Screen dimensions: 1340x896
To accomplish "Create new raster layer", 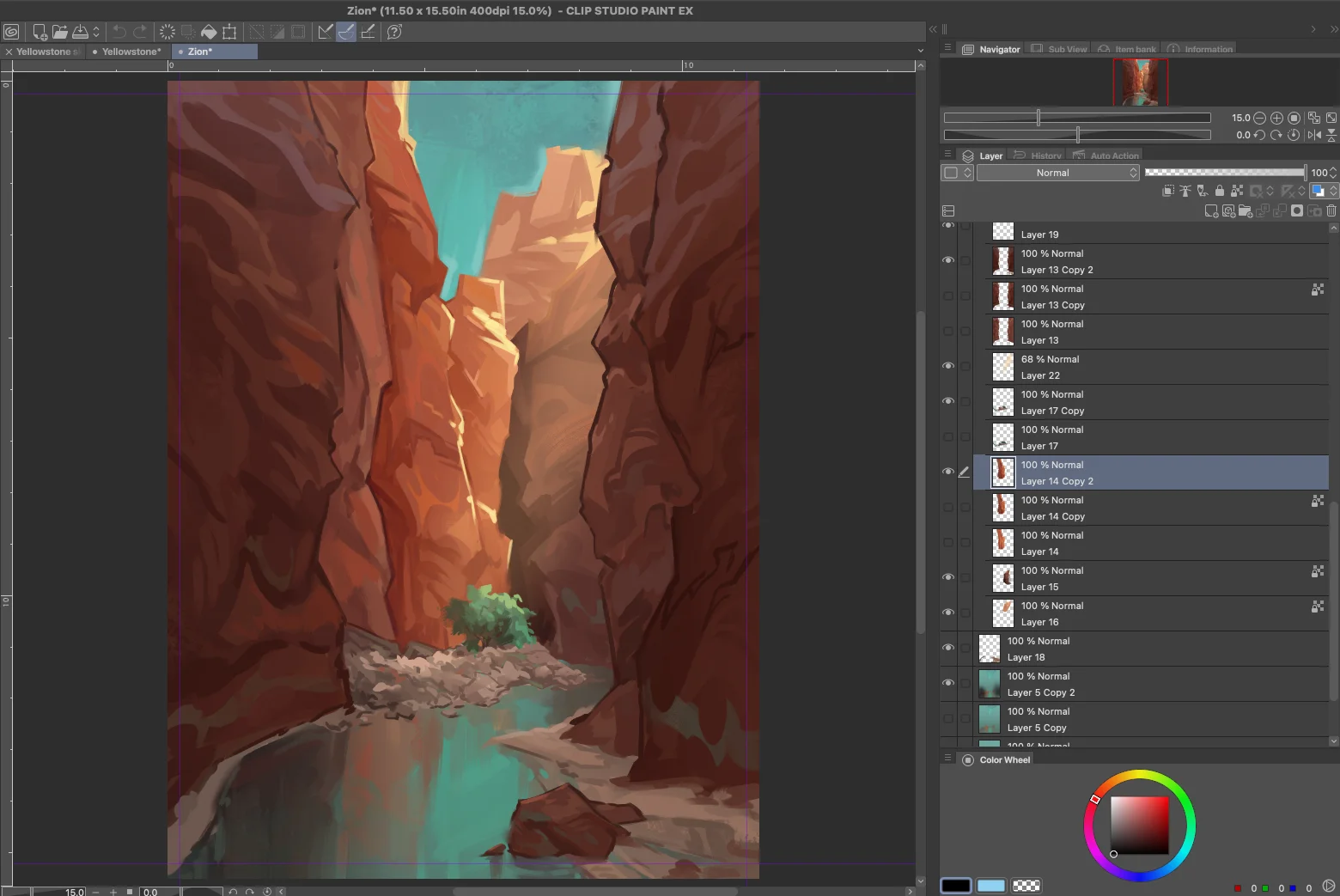I will 1211,210.
